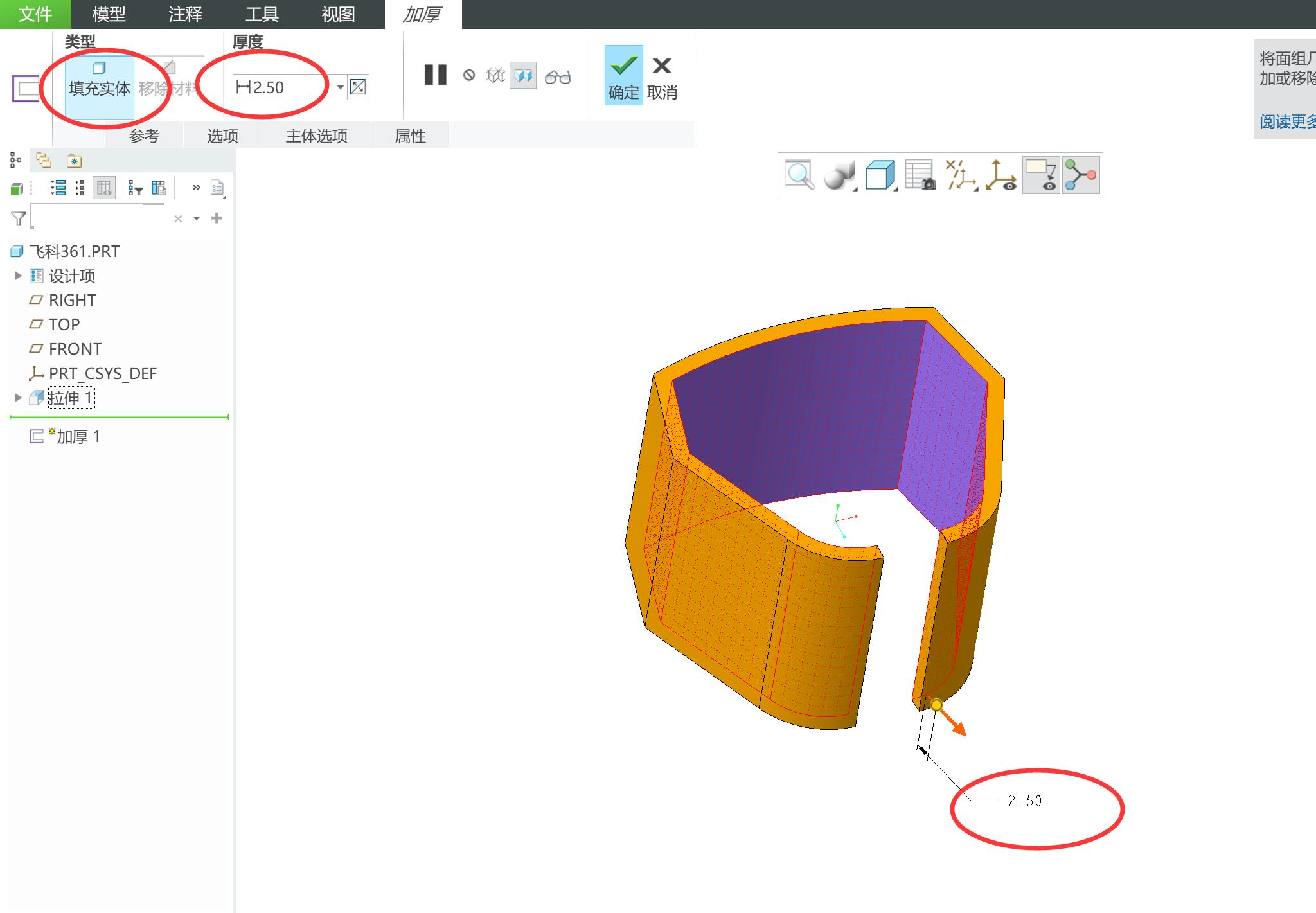Expand the 拉伸 1 feature node

(x=18, y=398)
